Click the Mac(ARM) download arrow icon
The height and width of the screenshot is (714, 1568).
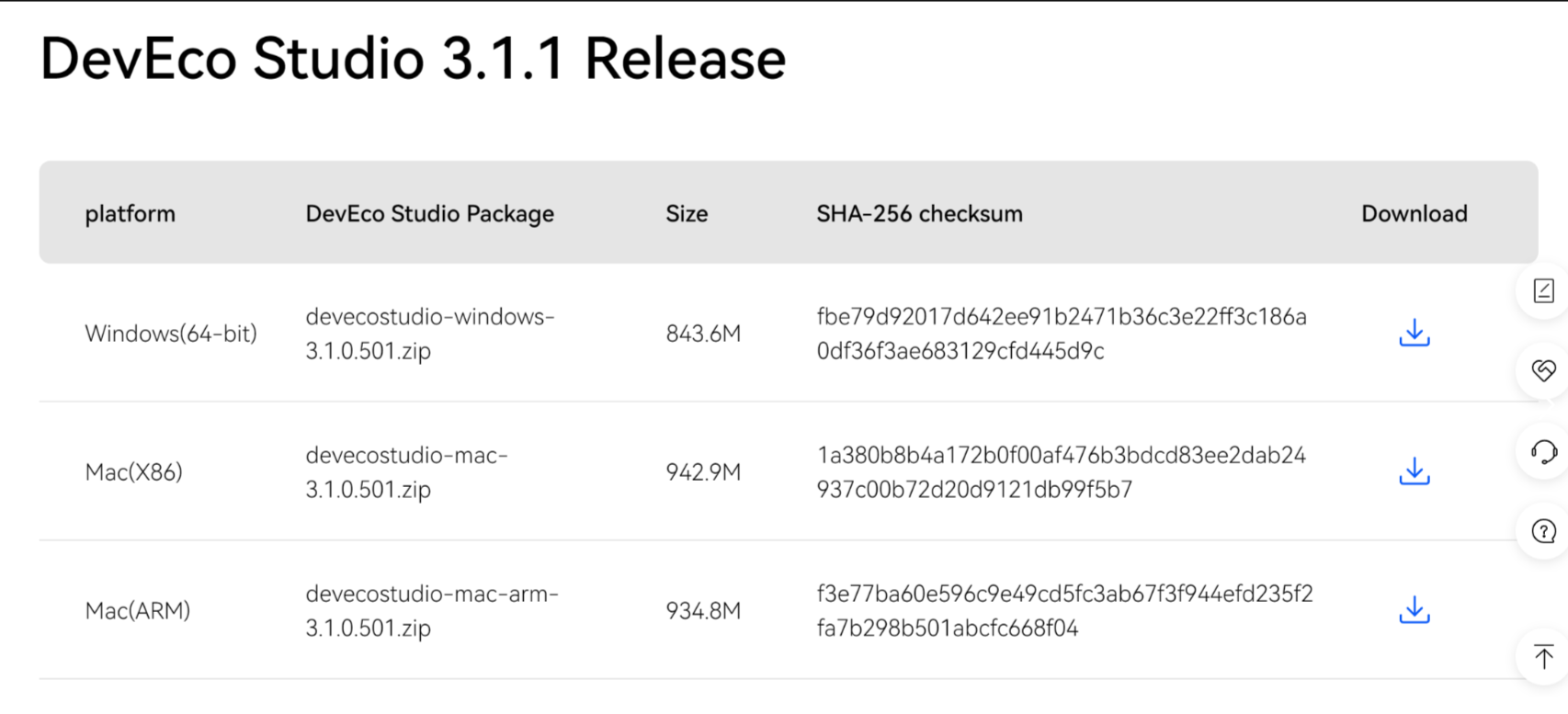(1414, 610)
